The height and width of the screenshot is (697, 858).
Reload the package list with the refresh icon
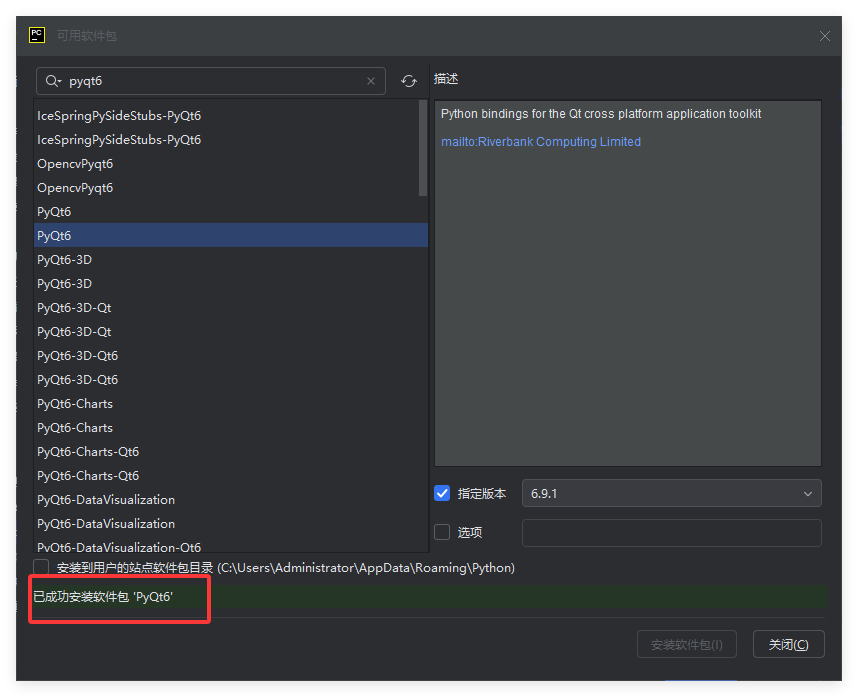click(x=409, y=81)
